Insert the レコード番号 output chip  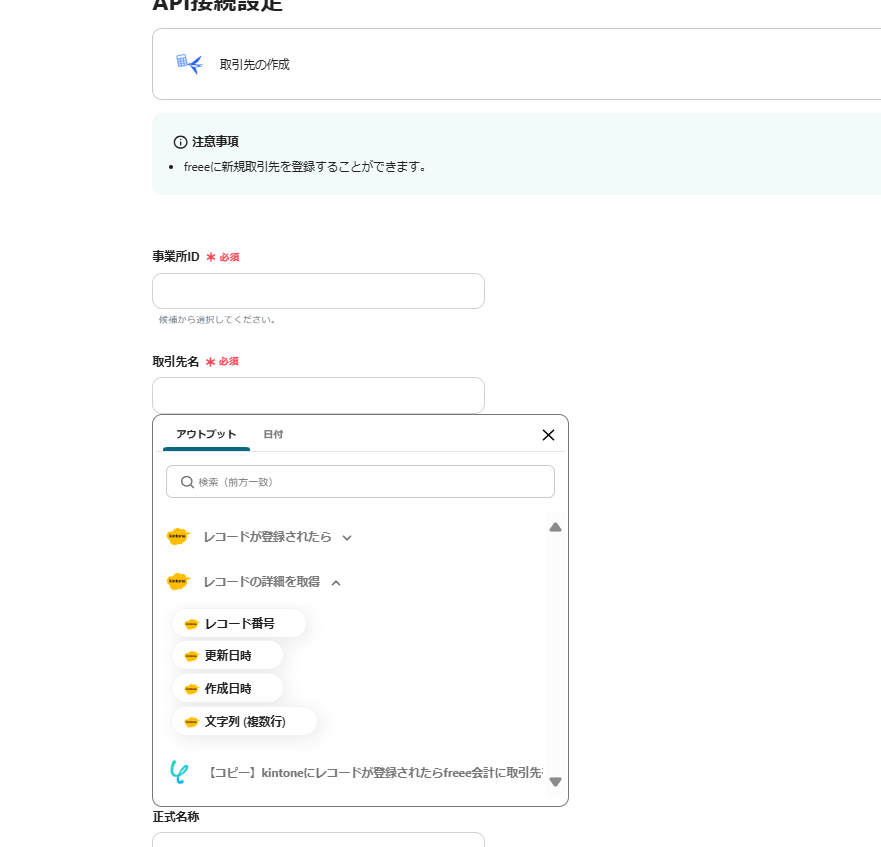[x=239, y=624]
